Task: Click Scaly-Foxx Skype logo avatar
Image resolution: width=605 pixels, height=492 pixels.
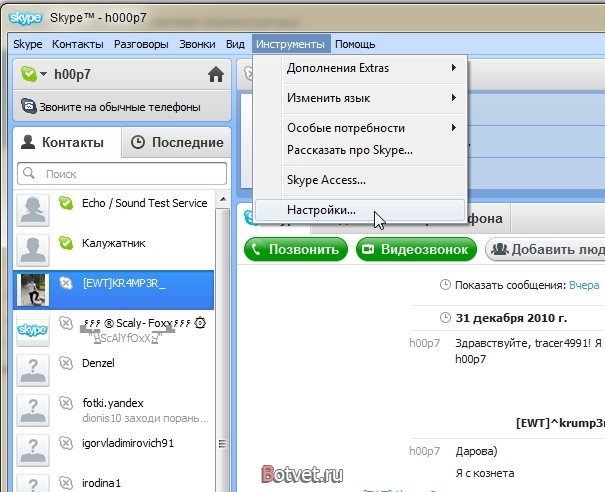Action: pyautogui.click(x=33, y=330)
